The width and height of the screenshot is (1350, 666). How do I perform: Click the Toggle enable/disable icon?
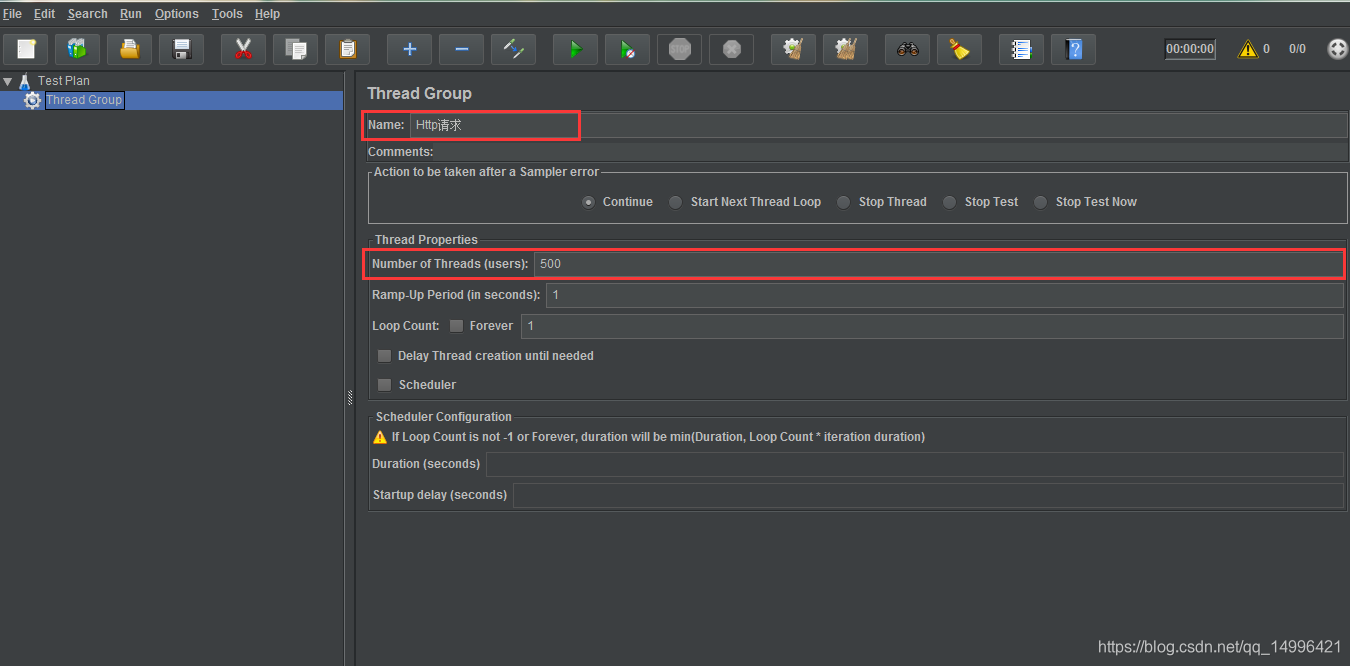[x=513, y=49]
